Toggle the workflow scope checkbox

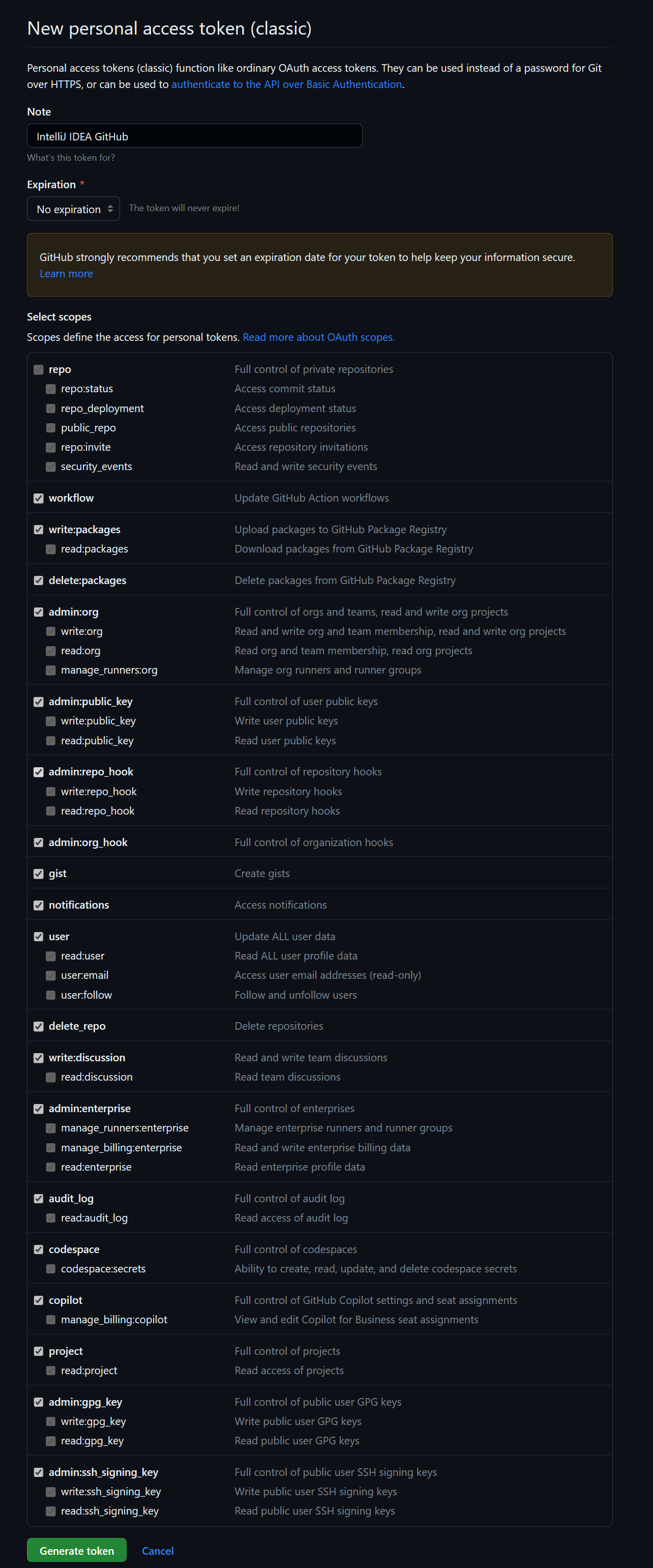point(38,499)
